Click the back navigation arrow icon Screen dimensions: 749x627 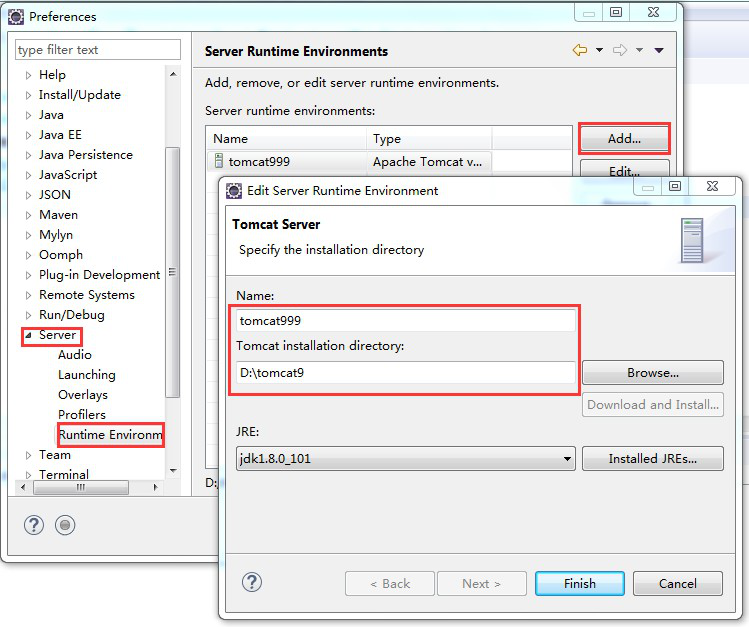coord(580,51)
